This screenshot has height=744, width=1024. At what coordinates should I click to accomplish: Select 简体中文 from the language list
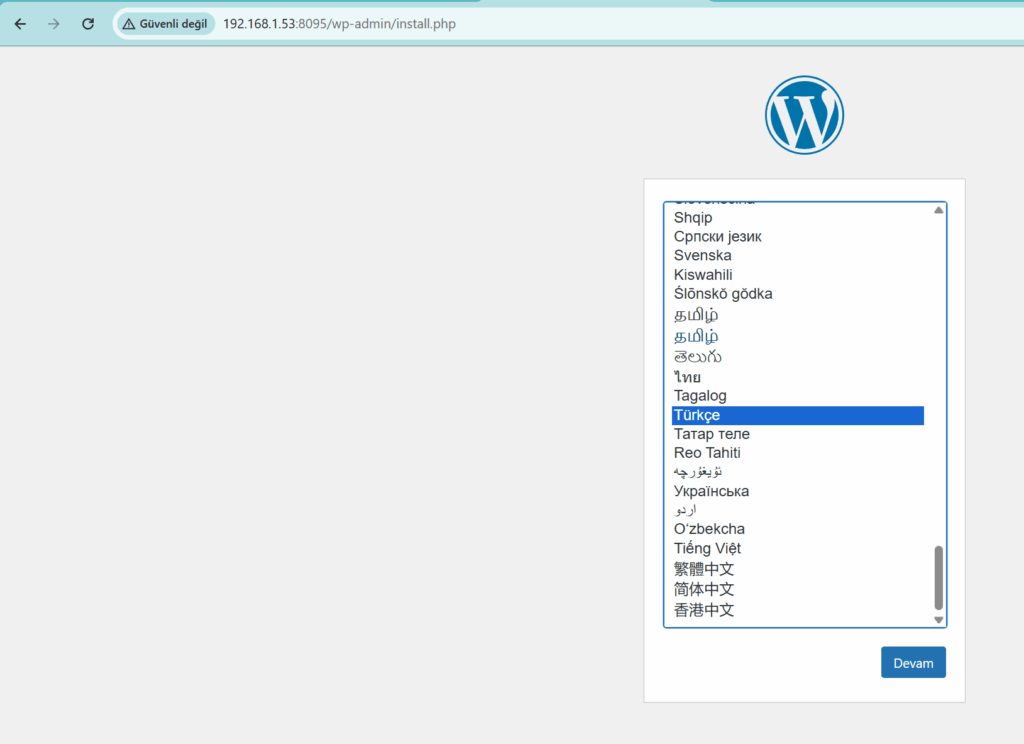tap(704, 589)
